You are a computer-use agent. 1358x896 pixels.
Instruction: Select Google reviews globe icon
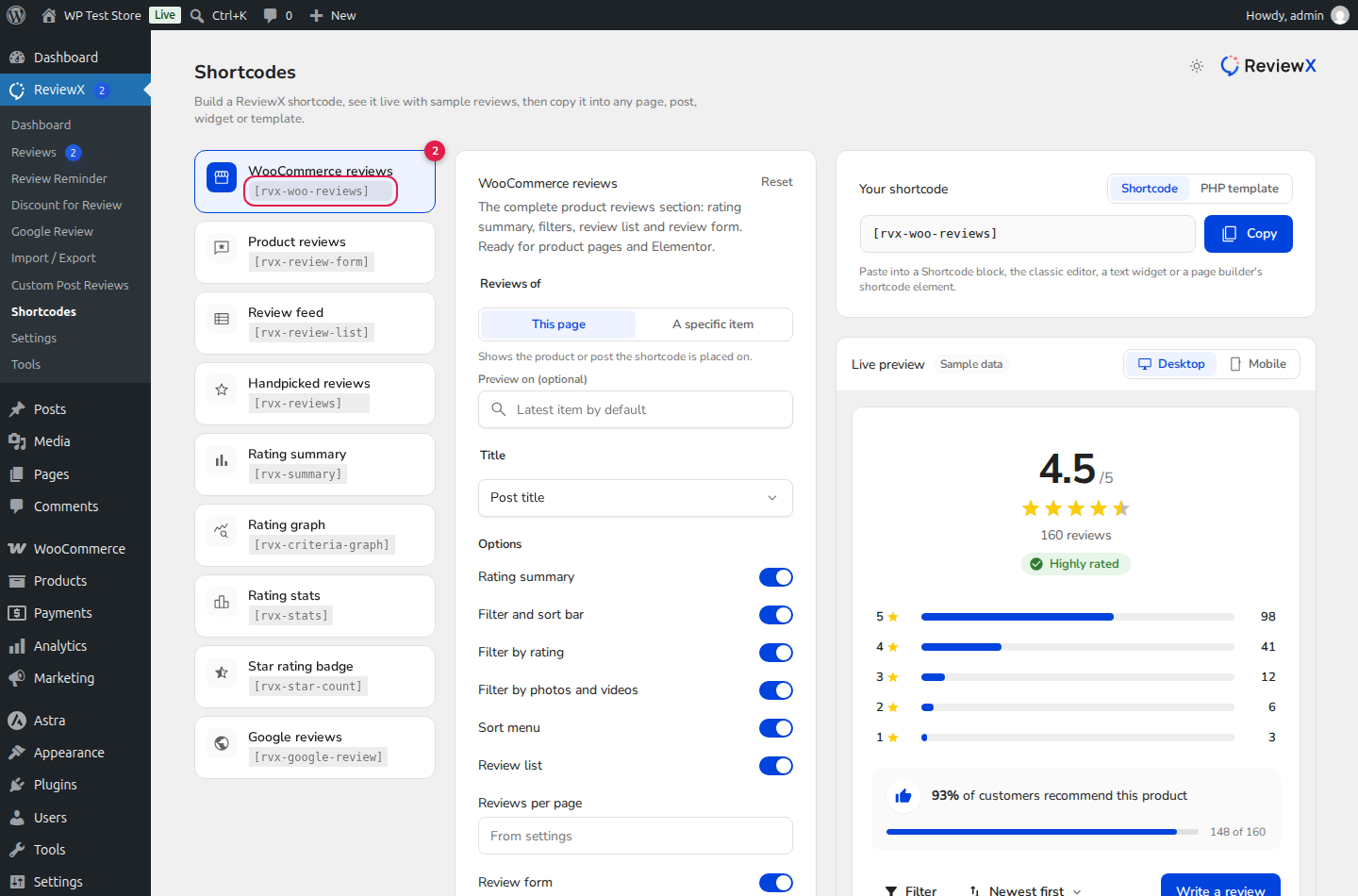tap(222, 743)
